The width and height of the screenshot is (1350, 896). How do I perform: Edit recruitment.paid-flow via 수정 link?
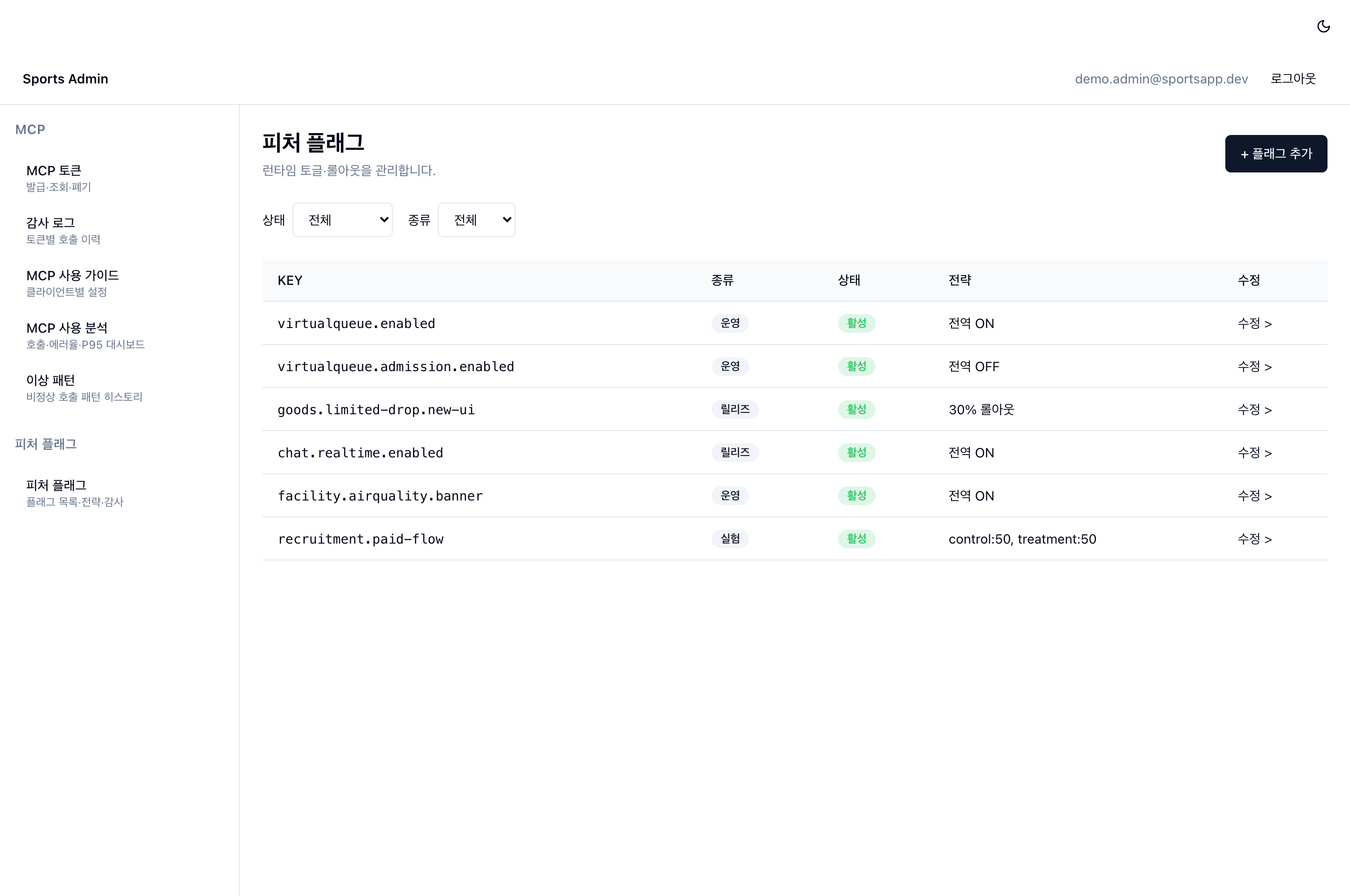click(x=1254, y=539)
